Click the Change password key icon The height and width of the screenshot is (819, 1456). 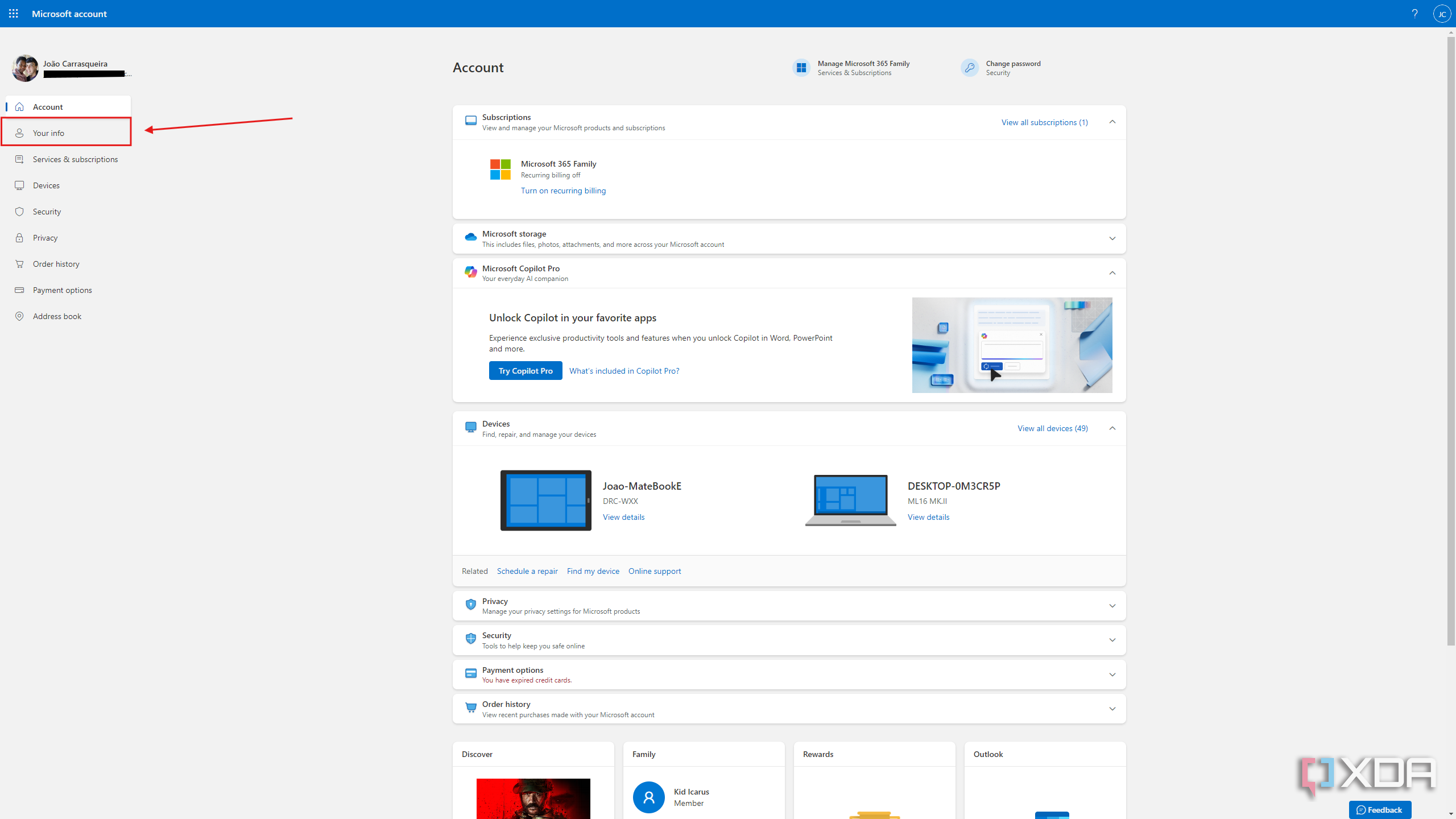coord(969,67)
